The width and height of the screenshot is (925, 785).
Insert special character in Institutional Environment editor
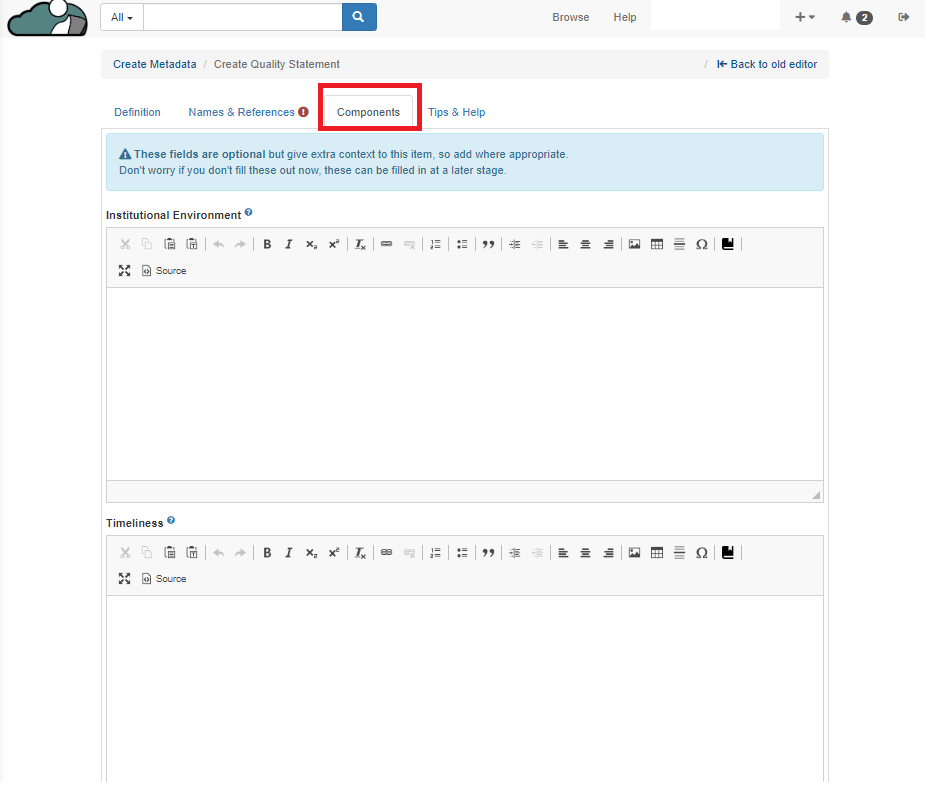(x=701, y=244)
